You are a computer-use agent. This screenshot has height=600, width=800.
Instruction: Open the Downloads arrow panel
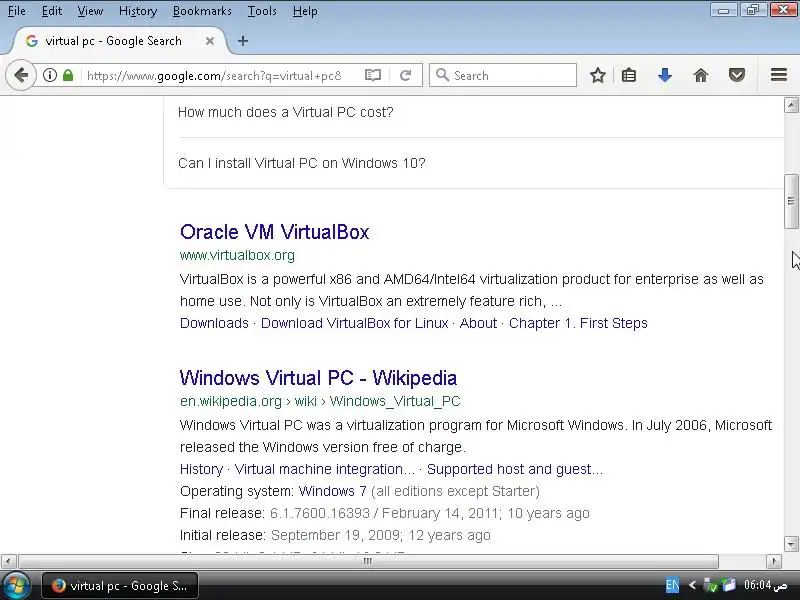coord(665,76)
